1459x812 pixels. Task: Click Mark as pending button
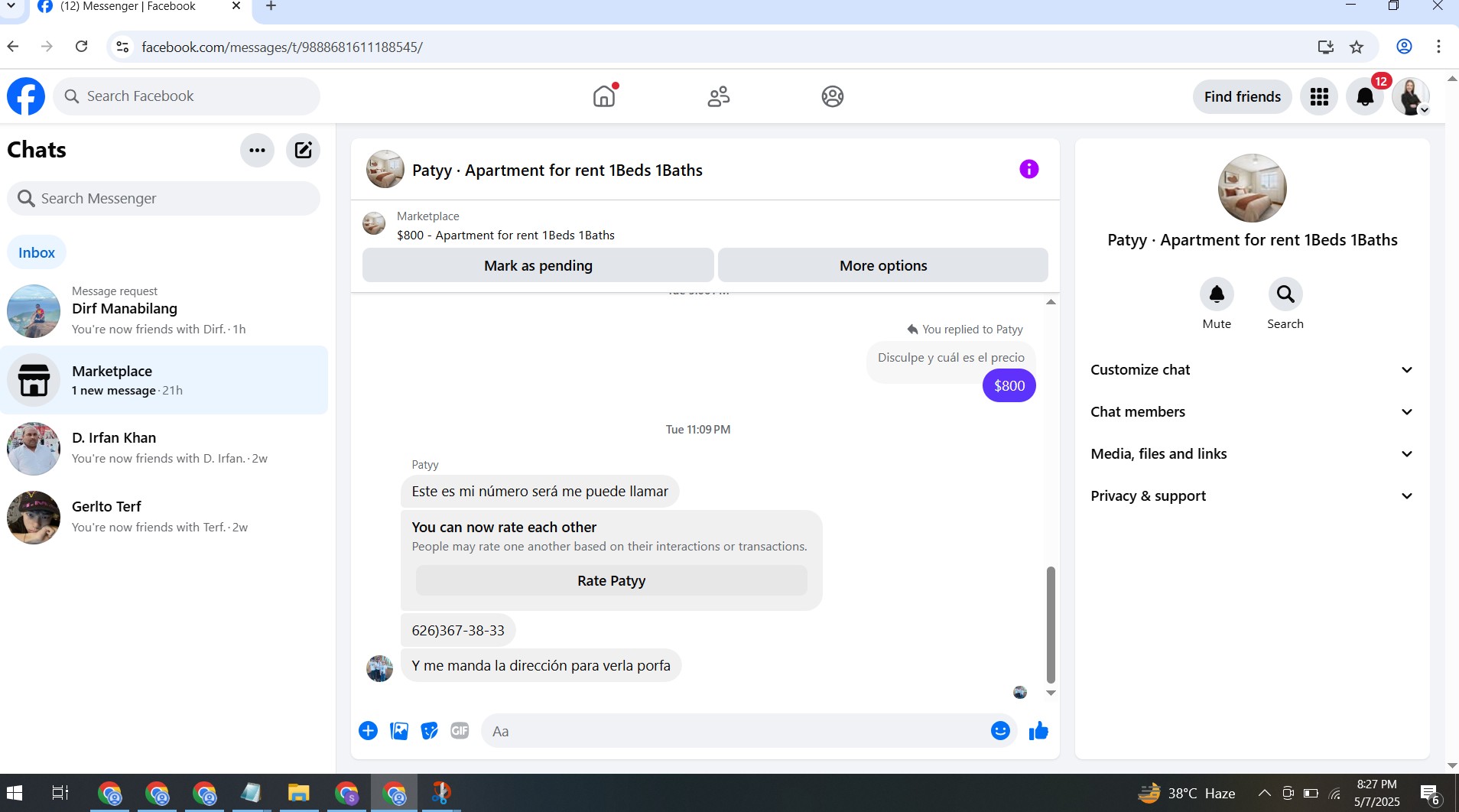point(538,265)
